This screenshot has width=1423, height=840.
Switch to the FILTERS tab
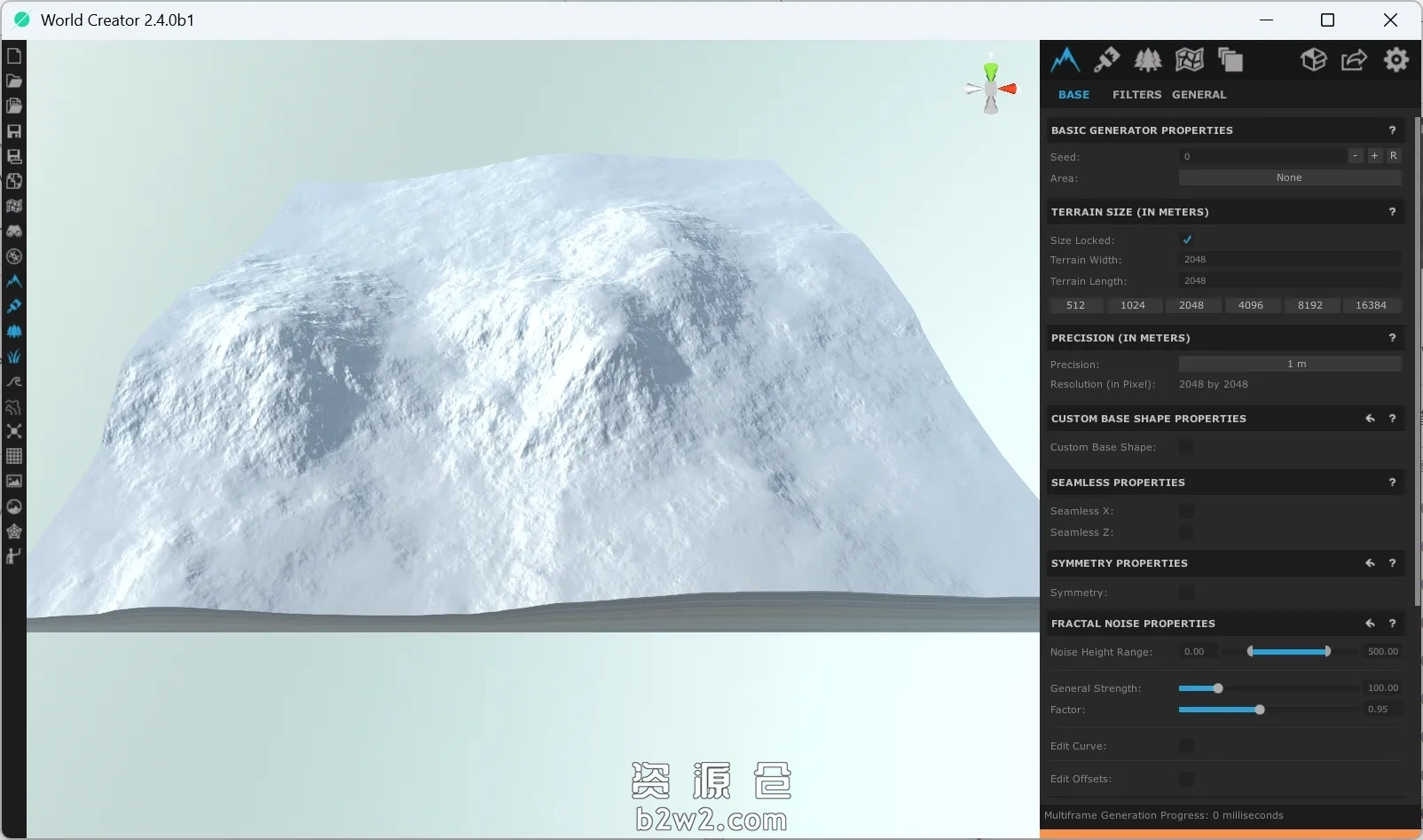click(x=1136, y=95)
